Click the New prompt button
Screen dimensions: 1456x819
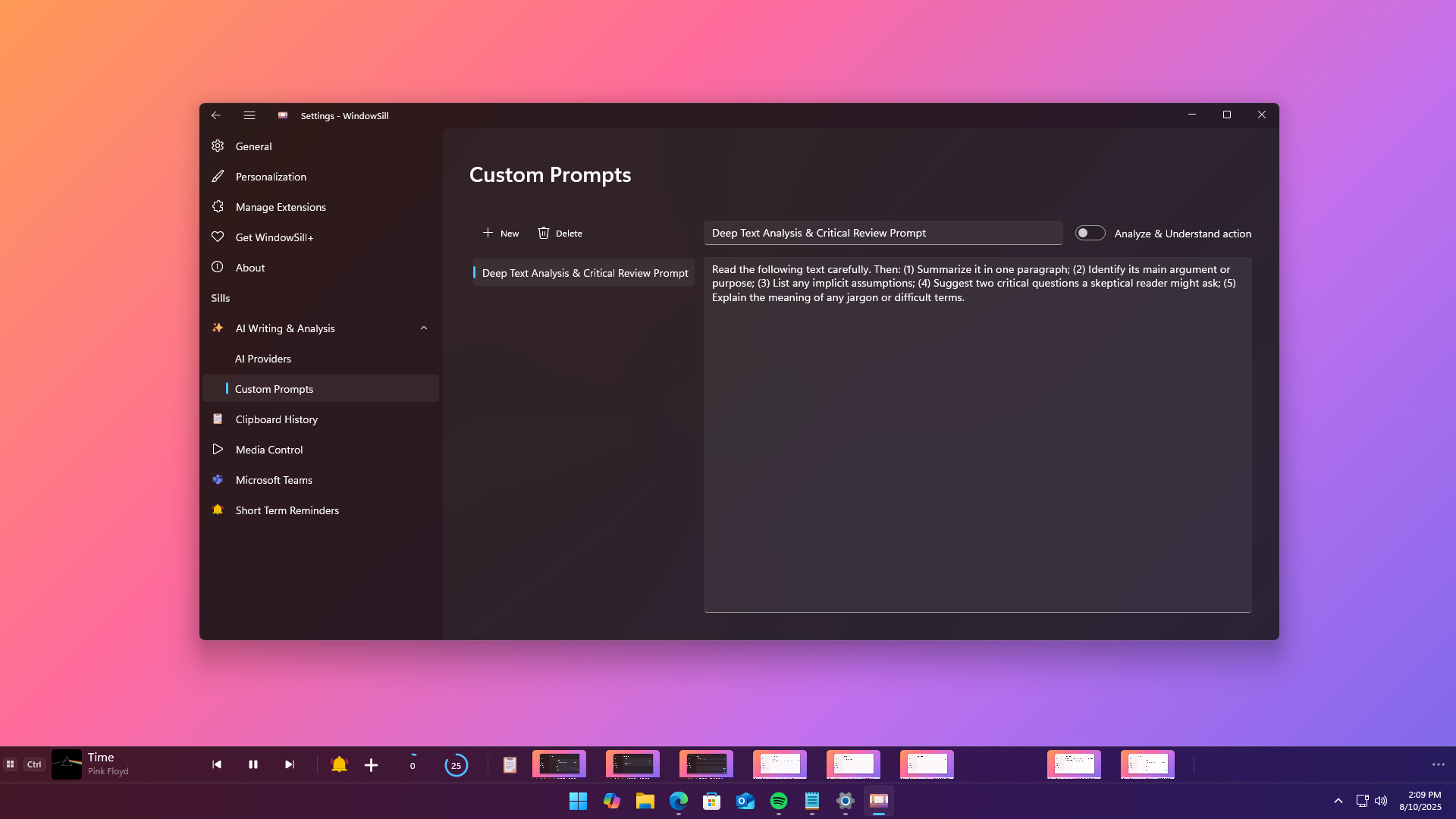click(x=501, y=233)
